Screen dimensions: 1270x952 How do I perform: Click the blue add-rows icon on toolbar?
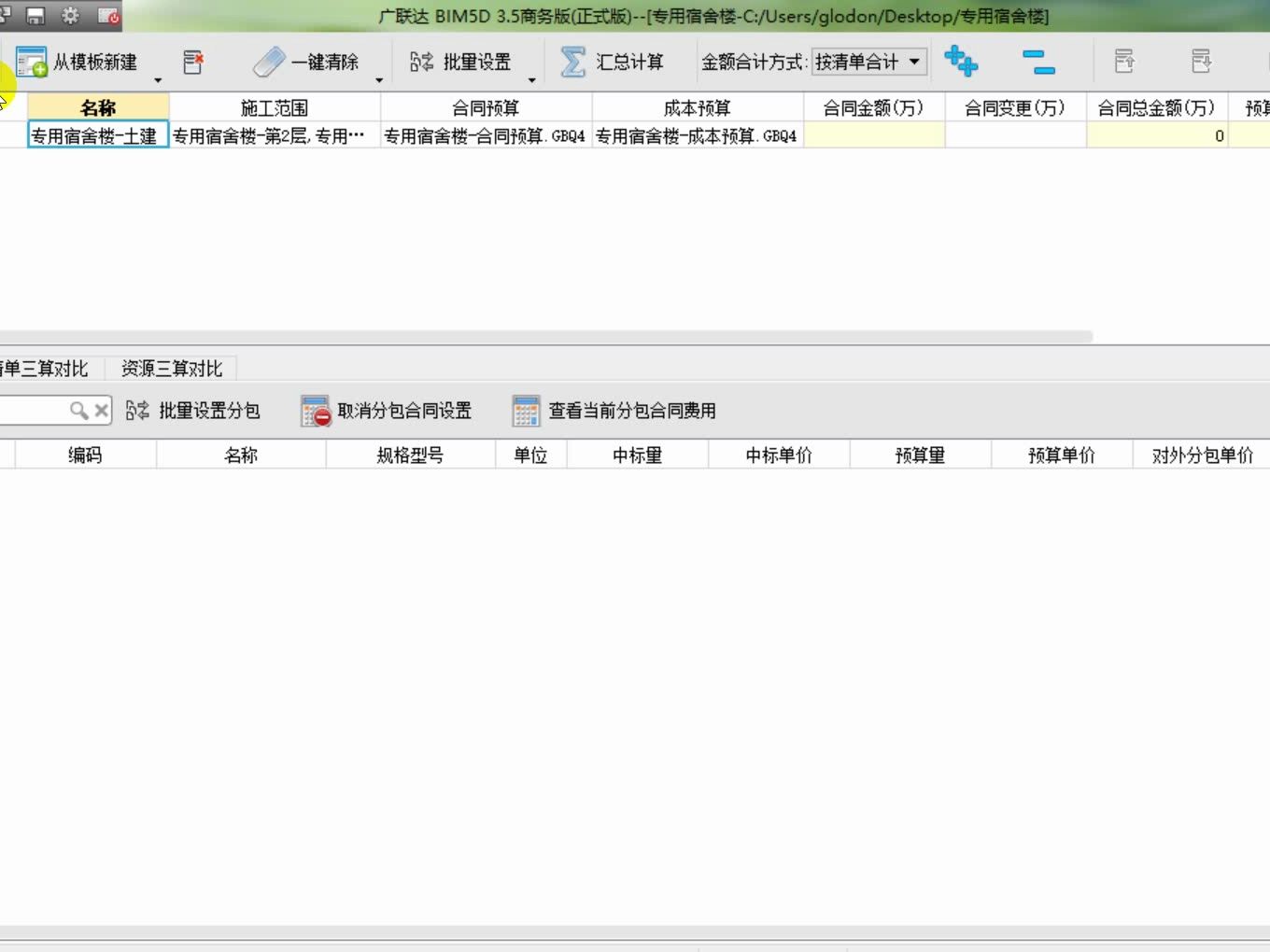pos(962,62)
